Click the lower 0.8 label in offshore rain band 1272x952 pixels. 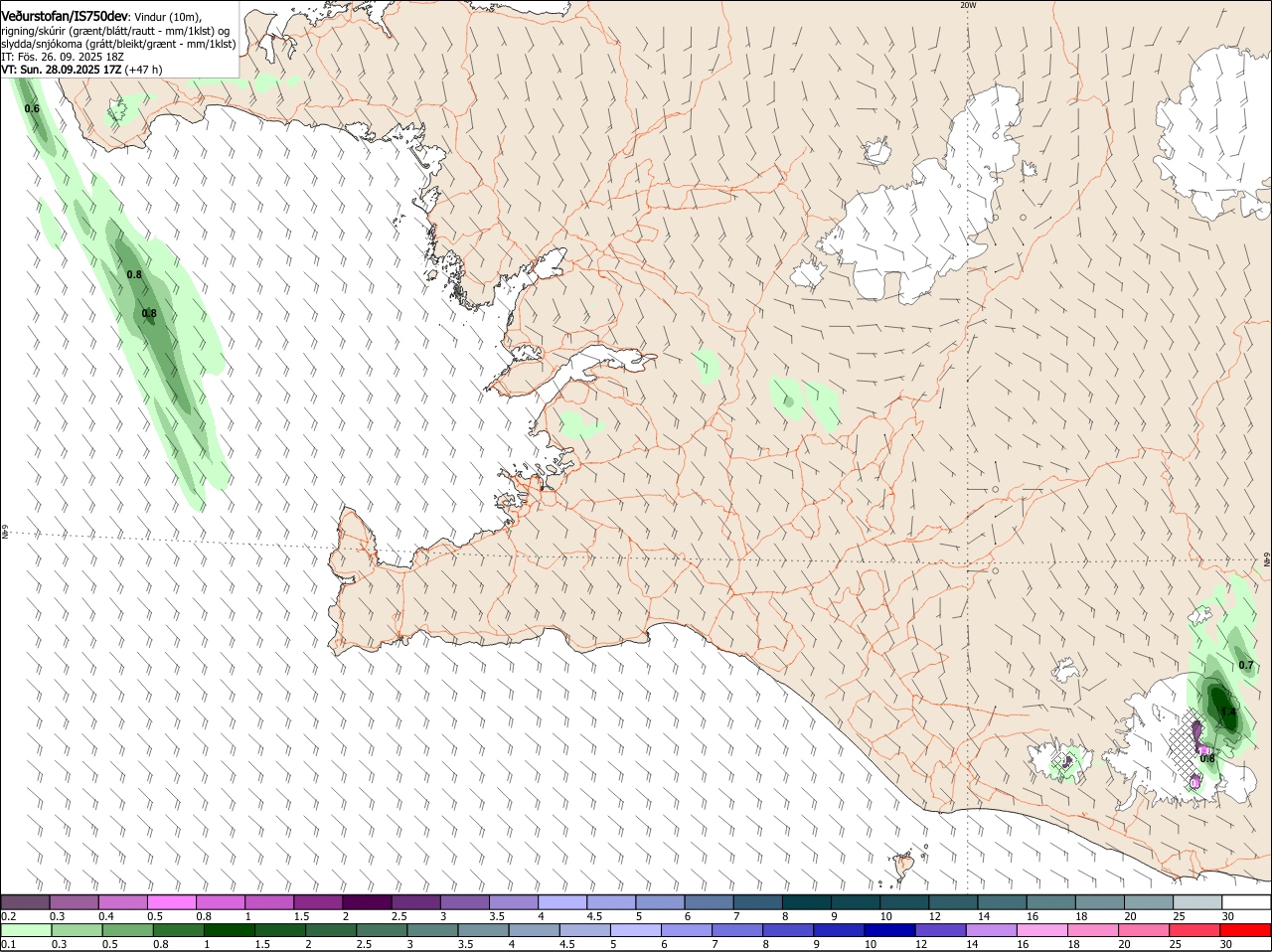coord(149,313)
